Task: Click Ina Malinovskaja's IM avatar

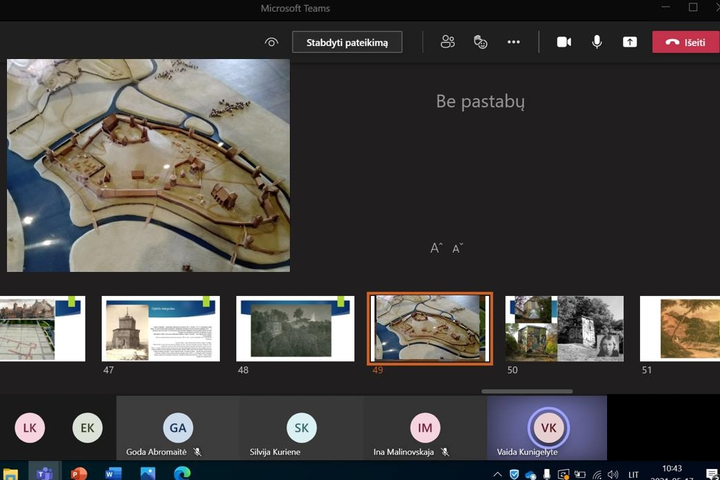Action: click(x=425, y=428)
